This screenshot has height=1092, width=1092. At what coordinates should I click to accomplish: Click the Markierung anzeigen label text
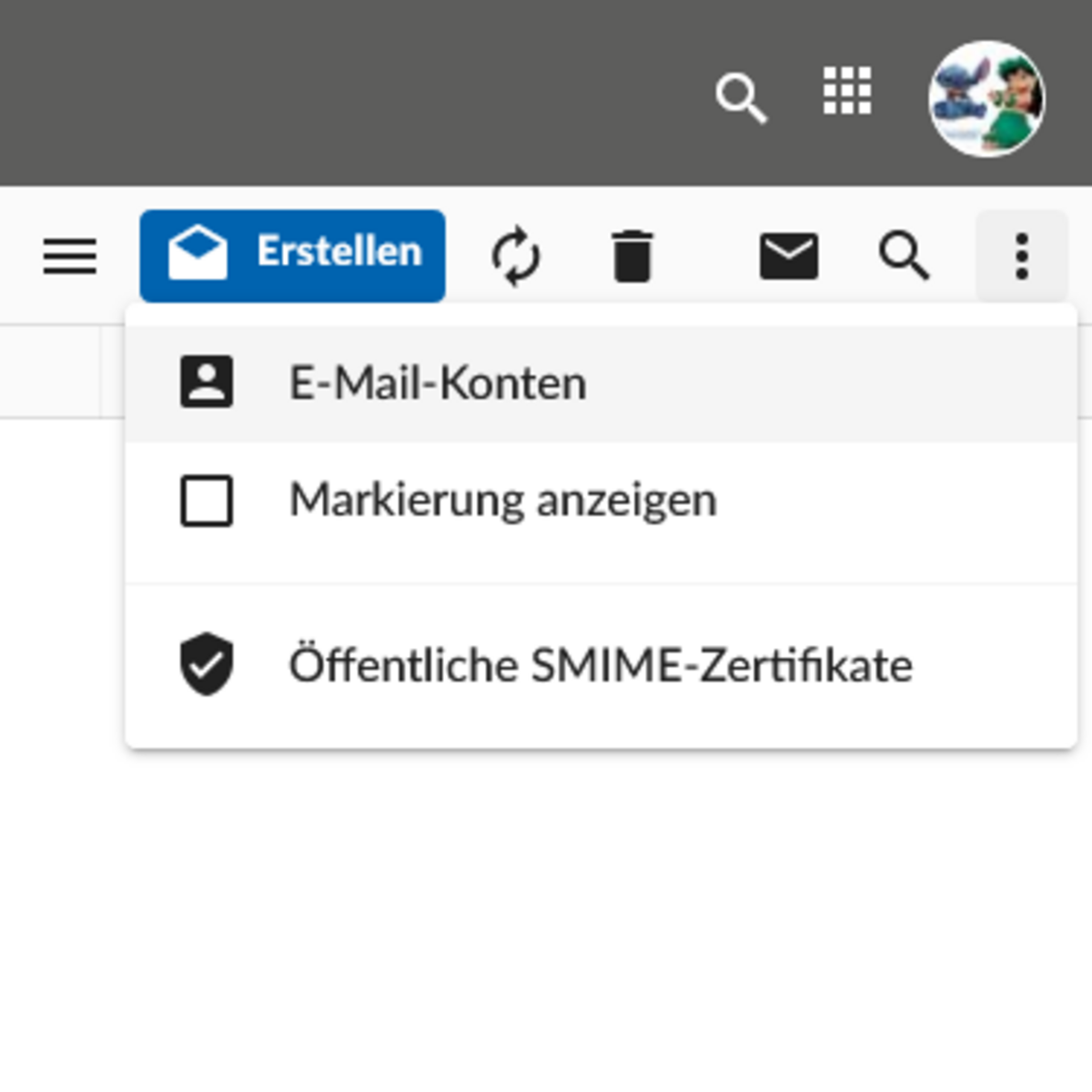point(502,500)
